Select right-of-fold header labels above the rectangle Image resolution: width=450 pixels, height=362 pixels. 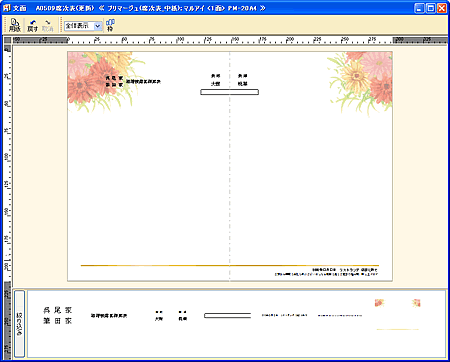[243, 80]
